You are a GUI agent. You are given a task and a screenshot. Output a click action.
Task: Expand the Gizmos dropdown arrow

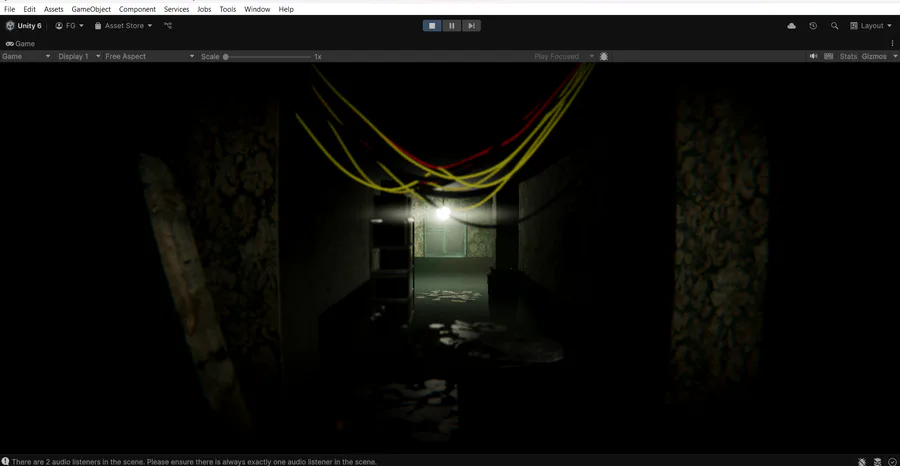pos(893,56)
